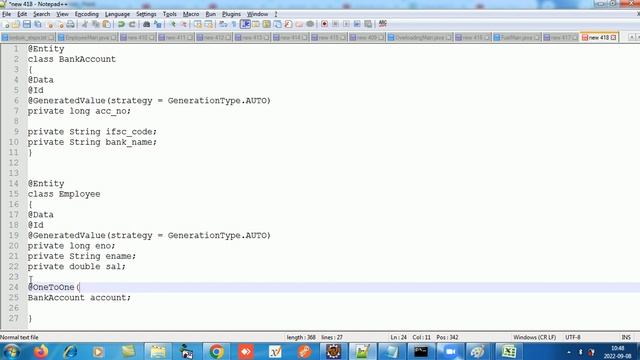Switch to the DownloadingMain.java tab

420,38
